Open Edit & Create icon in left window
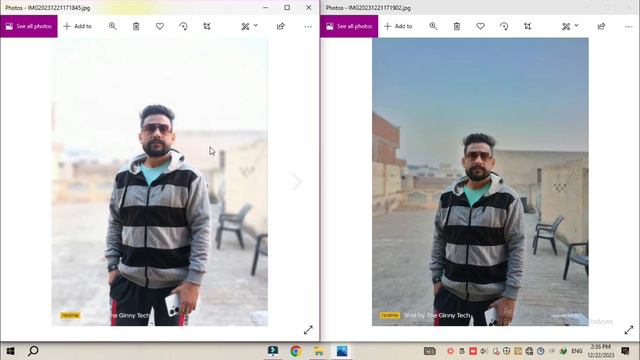This screenshot has width=640, height=360. pos(245,26)
